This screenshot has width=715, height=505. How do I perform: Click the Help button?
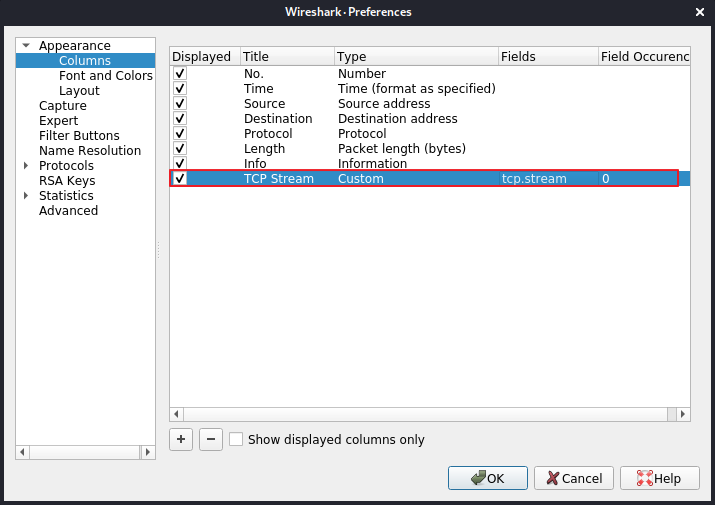point(659,478)
